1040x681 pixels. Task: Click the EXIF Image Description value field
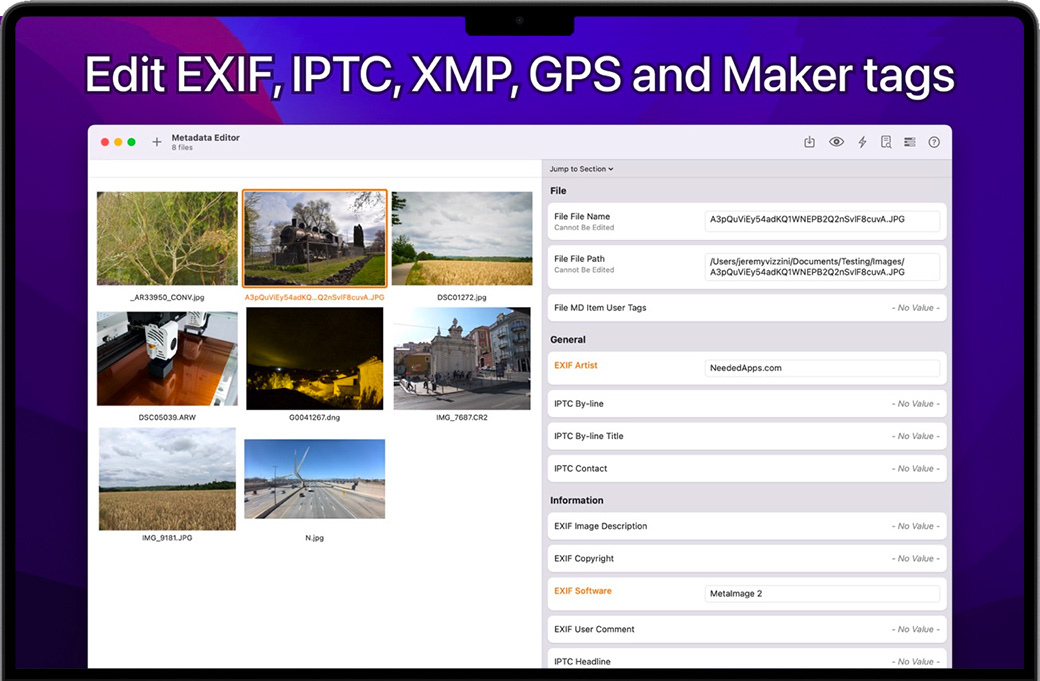click(x=822, y=527)
